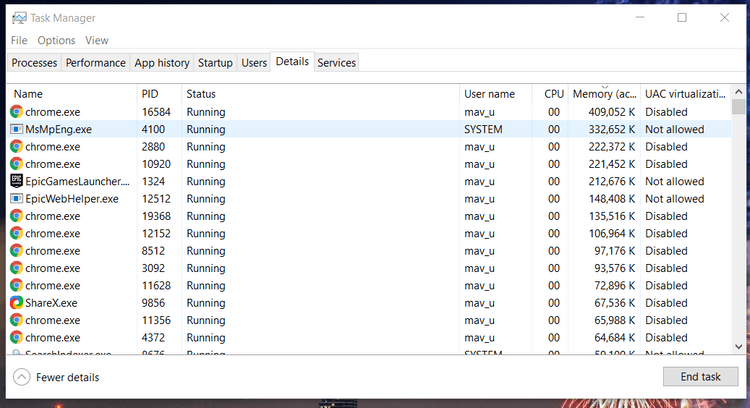Click the EpicWebHelper.exe icon
The image size is (750, 408).
pos(16,198)
